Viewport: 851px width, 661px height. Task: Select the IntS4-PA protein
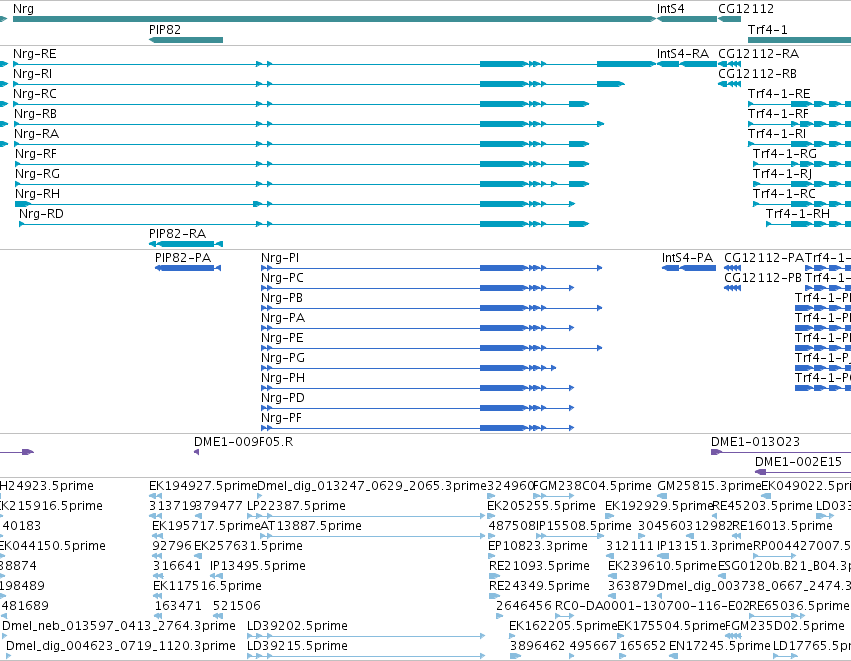point(688,258)
